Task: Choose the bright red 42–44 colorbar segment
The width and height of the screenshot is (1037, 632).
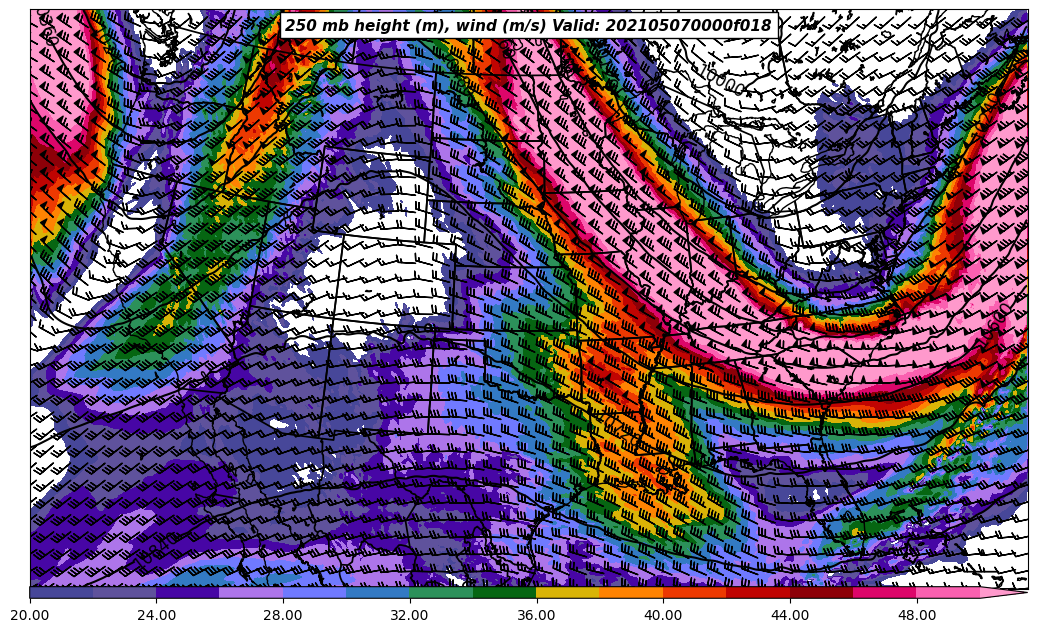Action: tap(758, 592)
